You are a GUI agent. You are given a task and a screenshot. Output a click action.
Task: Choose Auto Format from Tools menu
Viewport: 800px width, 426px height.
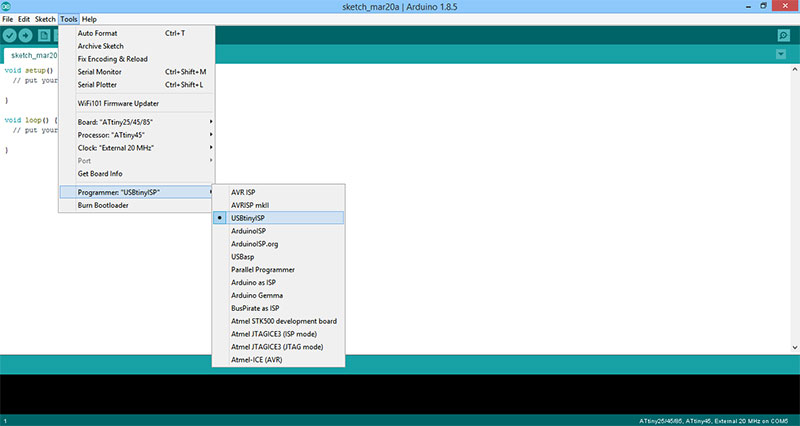(x=137, y=33)
